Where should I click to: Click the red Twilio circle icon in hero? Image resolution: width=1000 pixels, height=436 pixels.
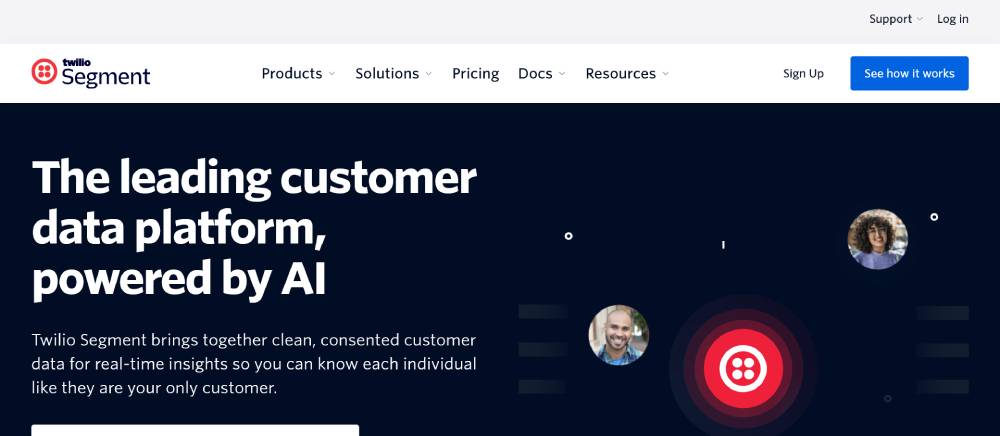[x=743, y=368]
